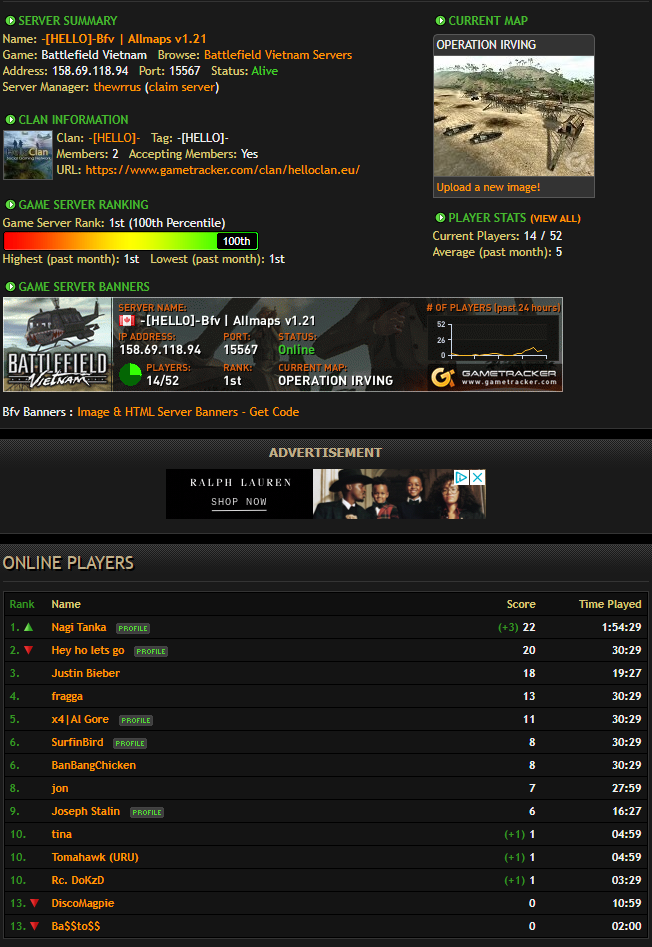The width and height of the screenshot is (652, 947).
Task: Open player x4|Al Gore
Action: 80,719
